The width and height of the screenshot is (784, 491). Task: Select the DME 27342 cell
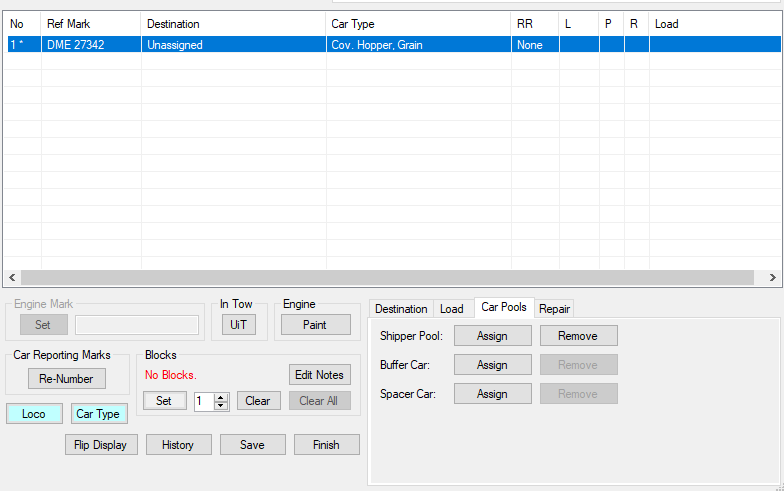91,44
